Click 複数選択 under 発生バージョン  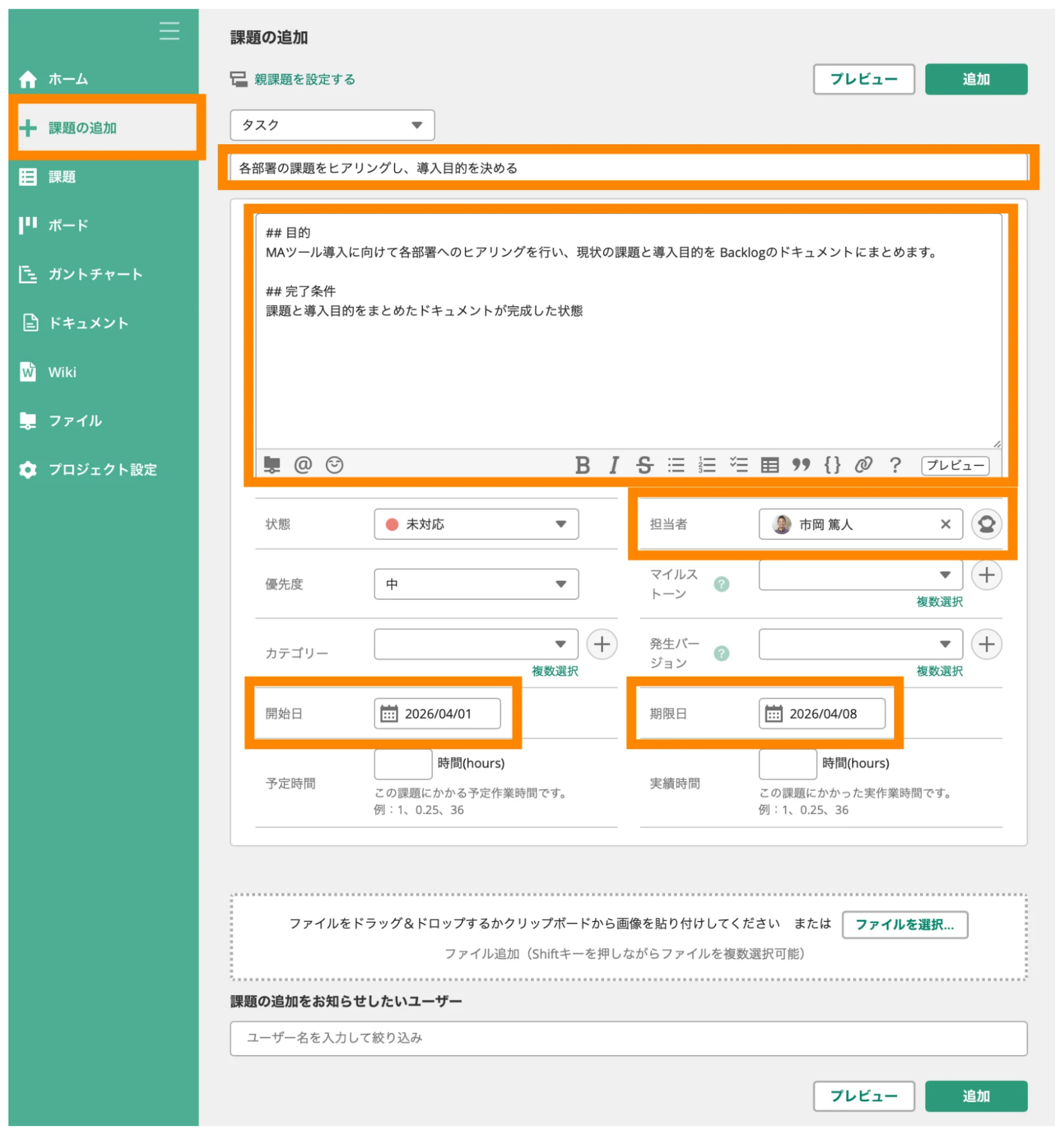(x=940, y=672)
